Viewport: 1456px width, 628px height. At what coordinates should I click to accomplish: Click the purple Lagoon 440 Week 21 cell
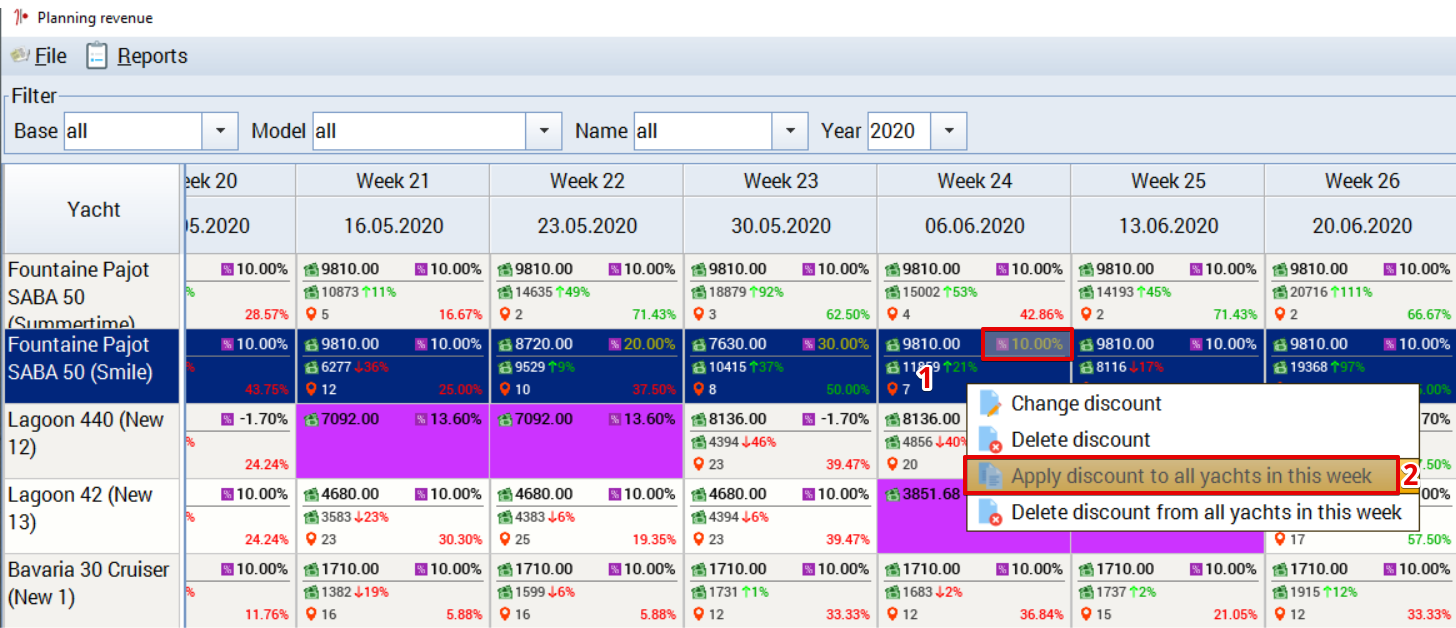393,441
